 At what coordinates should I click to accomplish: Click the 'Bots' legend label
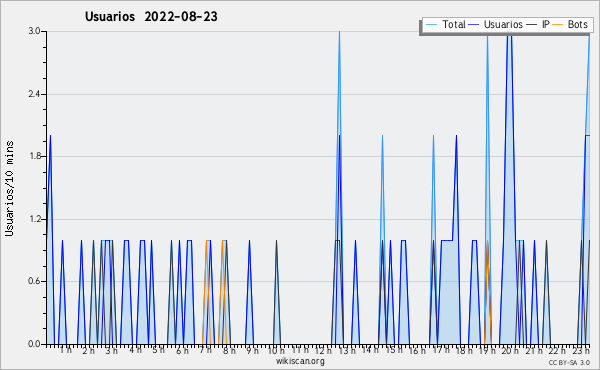[x=577, y=24]
